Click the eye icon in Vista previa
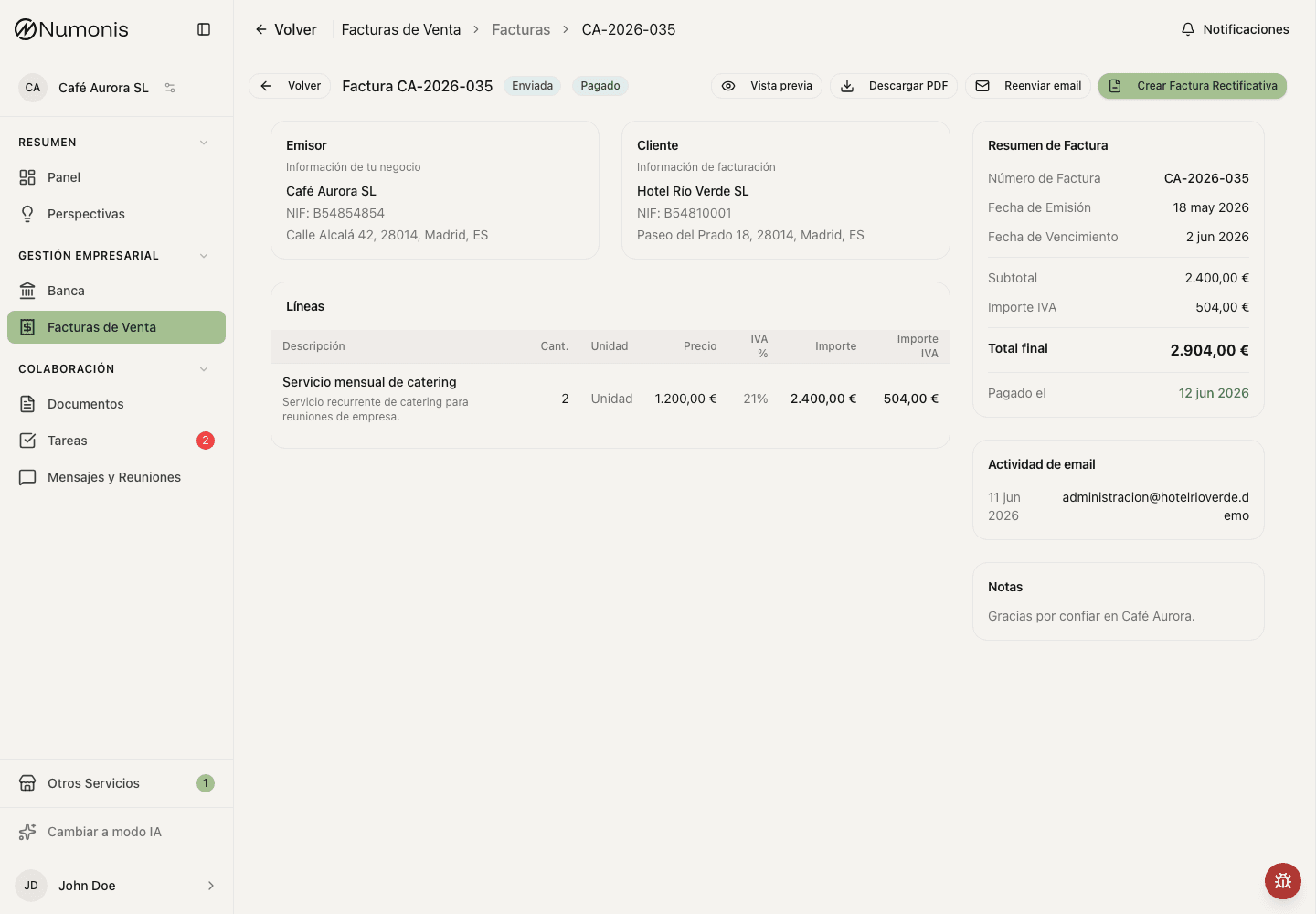The height and width of the screenshot is (914, 1316). click(x=728, y=86)
